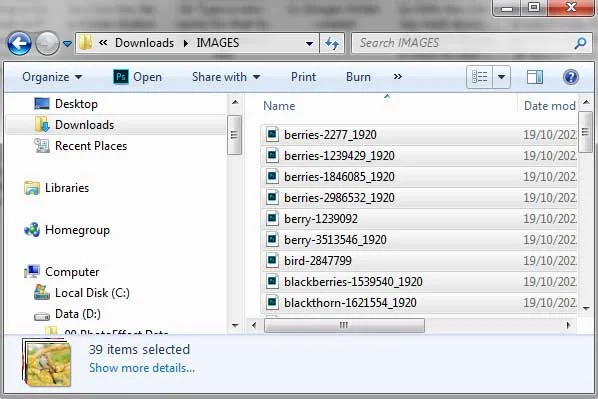Click the Refresh button beside address bar
The height and width of the screenshot is (399, 598).
332,43
